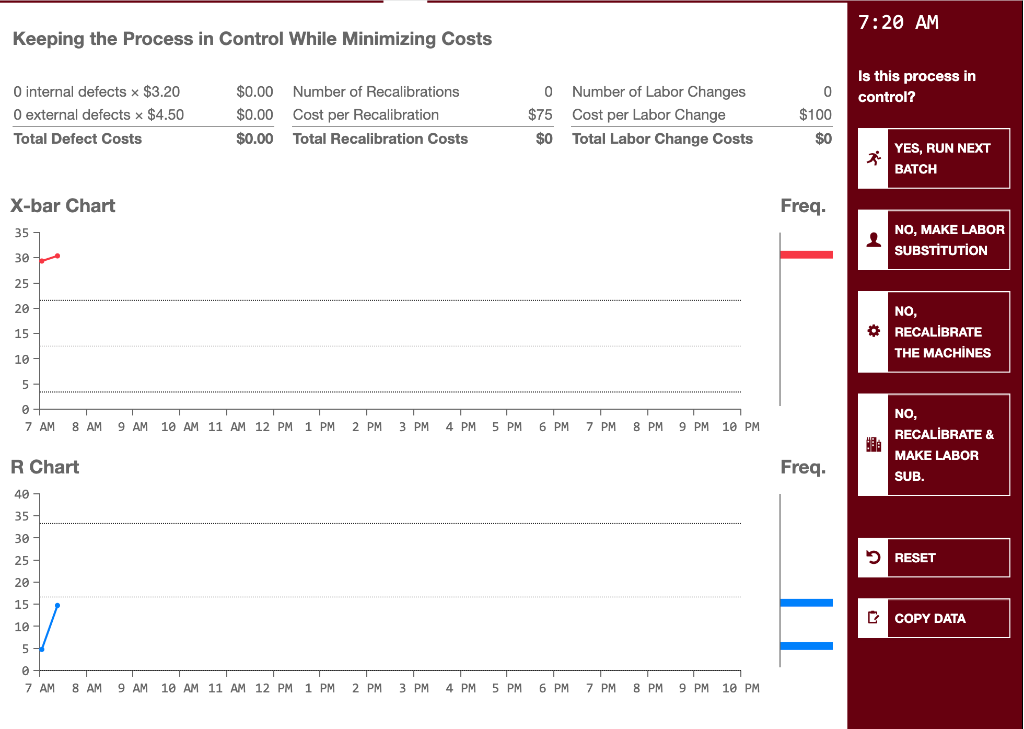Select the person silhouette icon for labor substitution
The height and width of the screenshot is (729, 1024).
pos(872,239)
